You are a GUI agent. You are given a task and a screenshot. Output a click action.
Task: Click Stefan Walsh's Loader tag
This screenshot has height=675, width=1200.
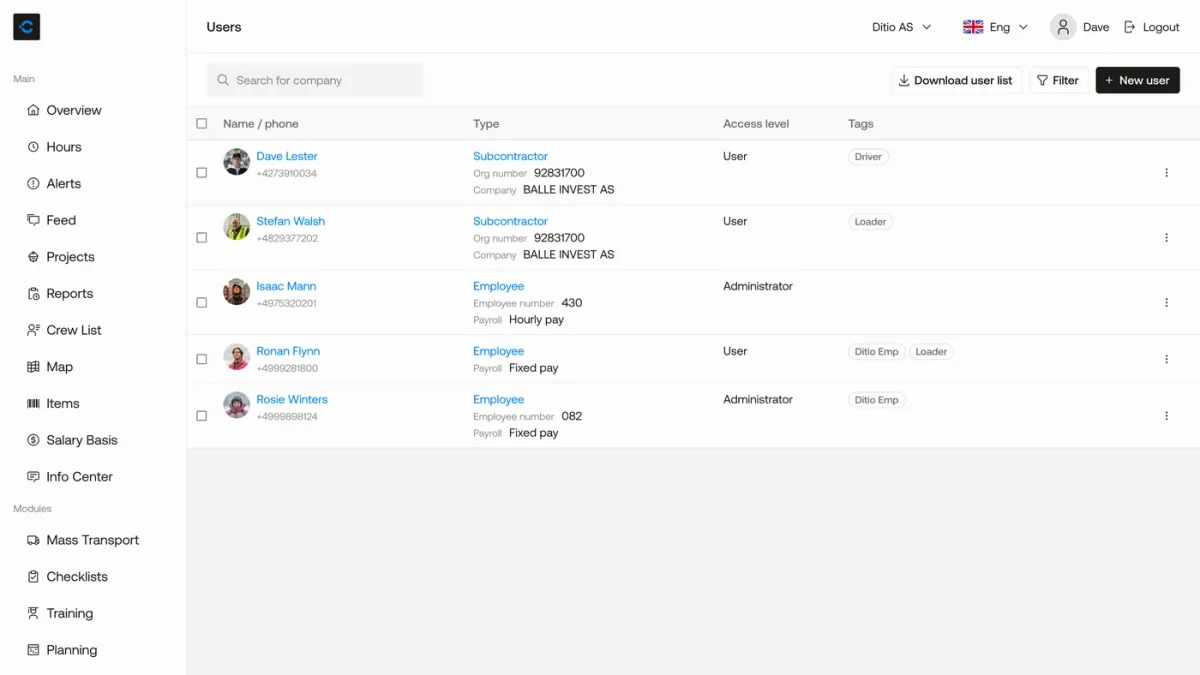[870, 222]
